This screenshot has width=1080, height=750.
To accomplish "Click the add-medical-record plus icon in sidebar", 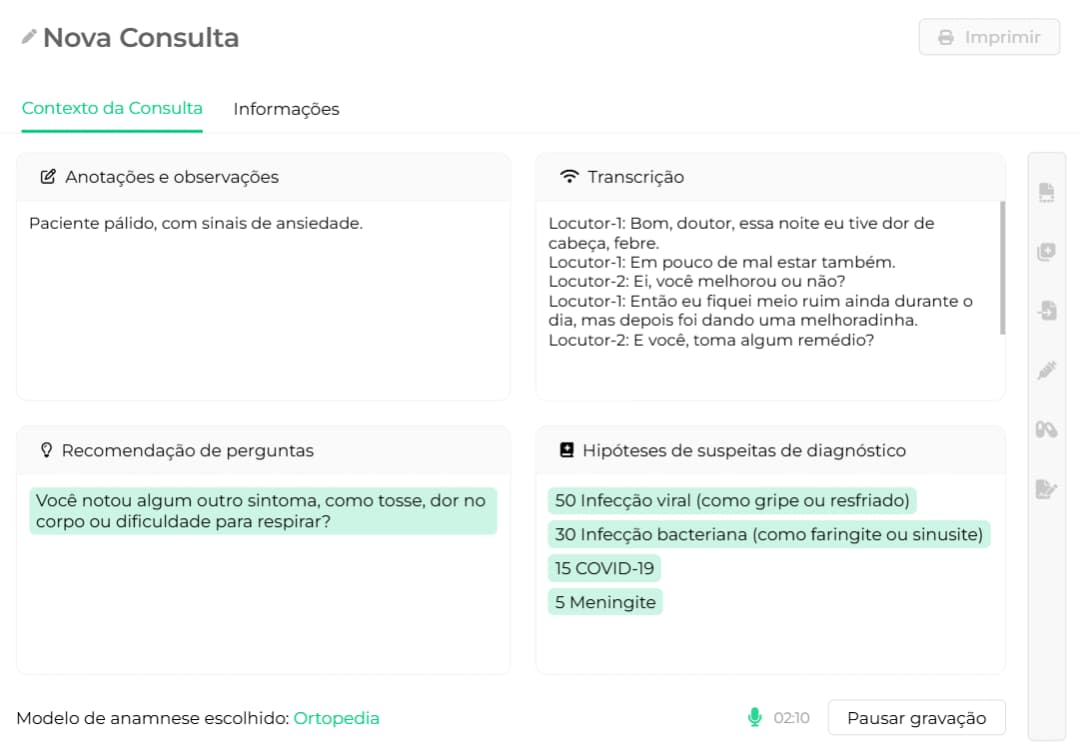I will coord(1046,252).
